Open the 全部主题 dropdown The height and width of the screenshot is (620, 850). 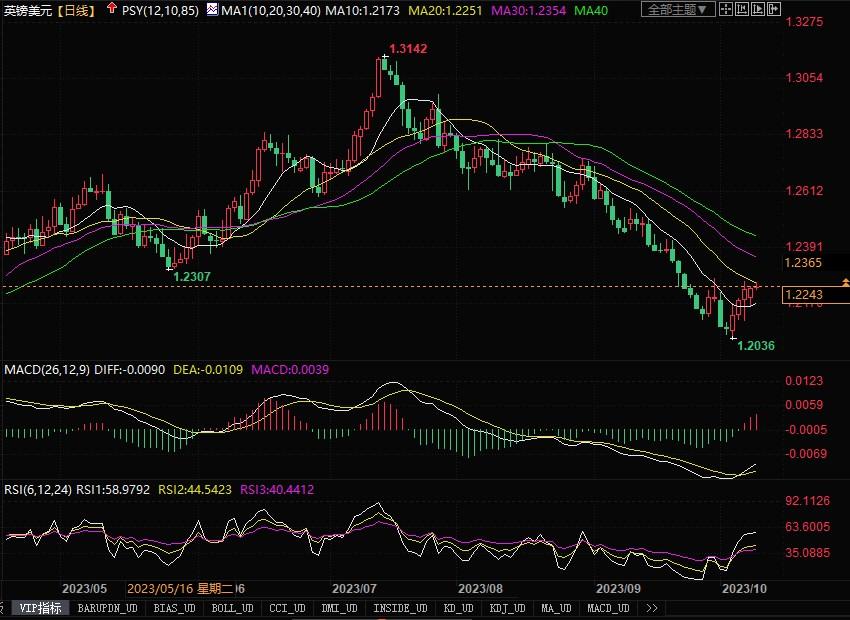point(677,10)
